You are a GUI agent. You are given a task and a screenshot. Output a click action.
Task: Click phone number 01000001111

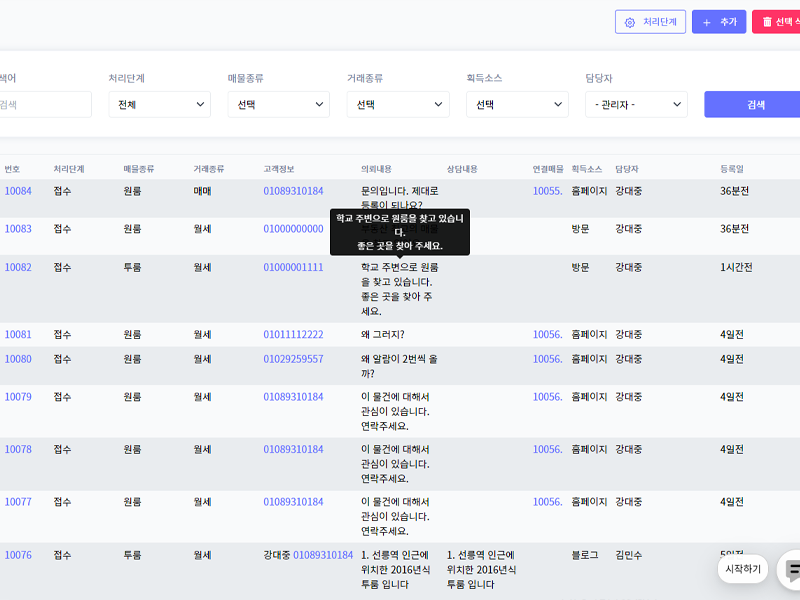[x=293, y=267]
